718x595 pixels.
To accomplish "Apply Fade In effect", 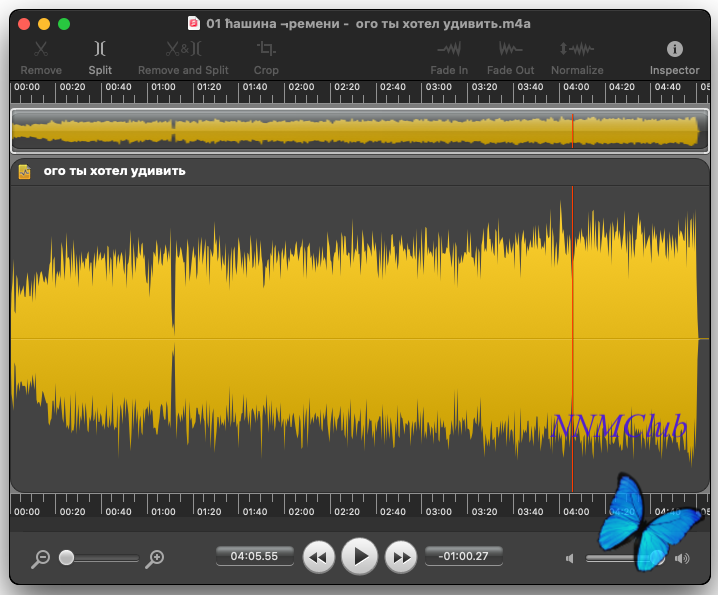I will click(x=449, y=56).
